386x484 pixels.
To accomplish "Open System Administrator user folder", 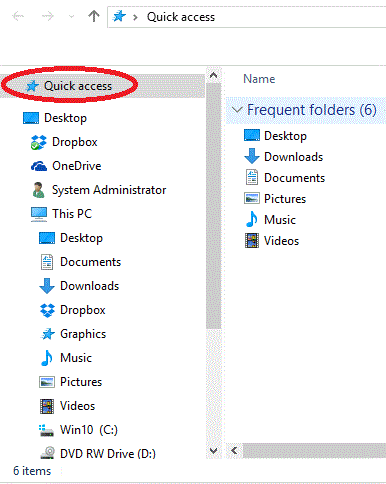I will [x=109, y=190].
